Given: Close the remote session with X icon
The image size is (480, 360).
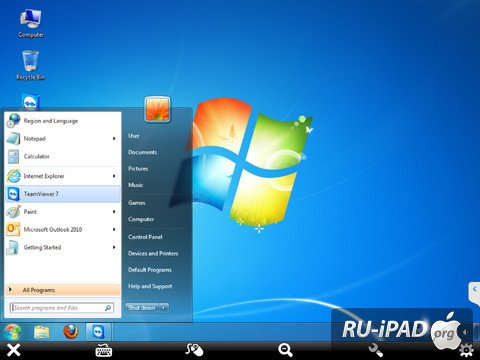Looking at the screenshot, I should [x=14, y=350].
